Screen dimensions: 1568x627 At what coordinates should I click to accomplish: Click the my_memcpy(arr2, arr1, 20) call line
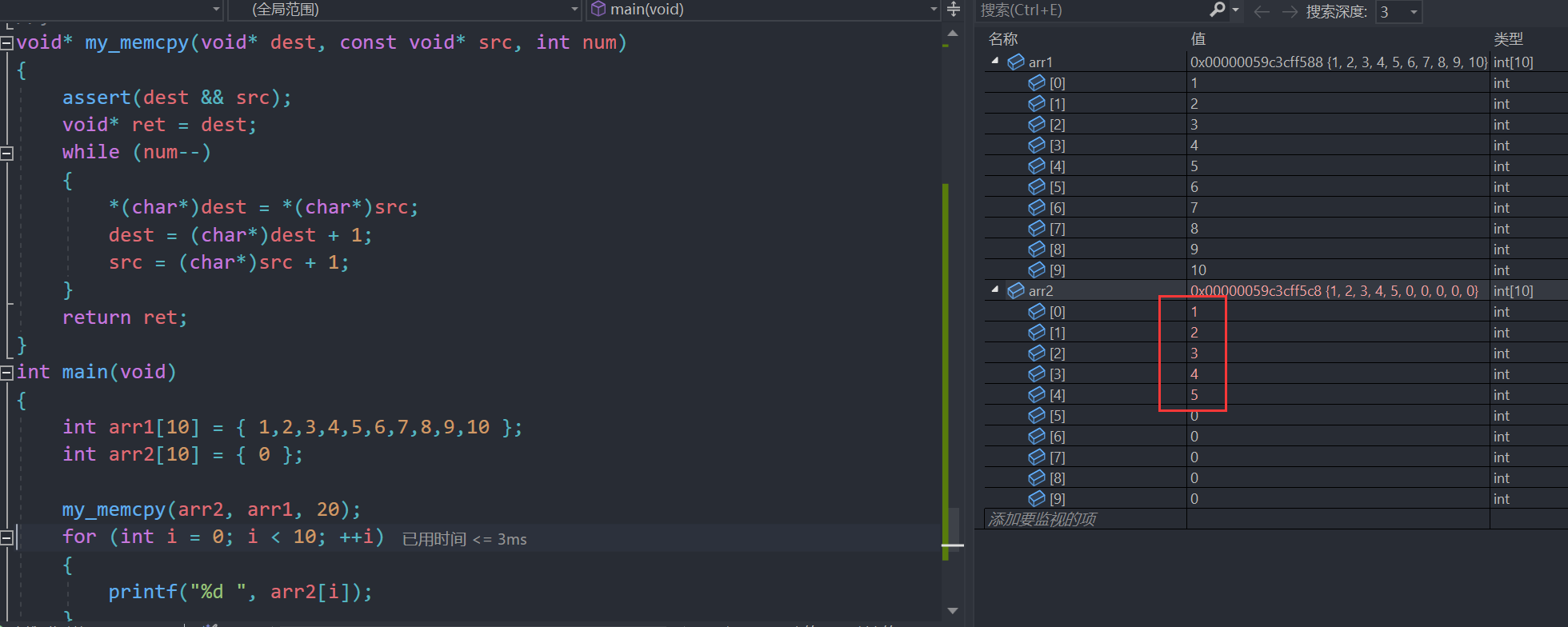click(x=211, y=509)
